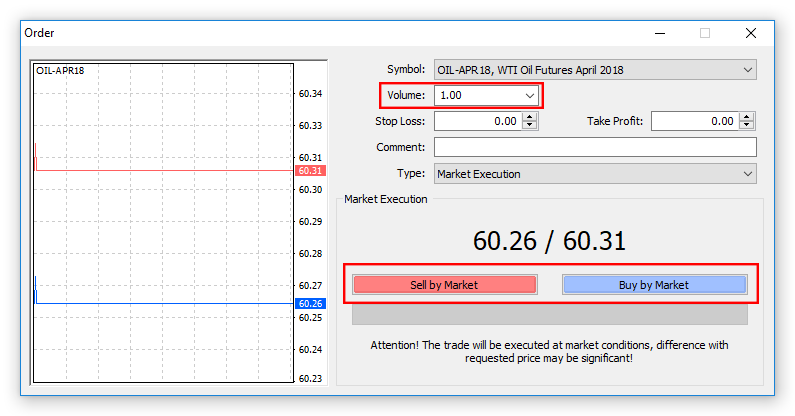The image size is (795, 416).
Task: Click the 60.27 price axis label
Action: pos(310,286)
